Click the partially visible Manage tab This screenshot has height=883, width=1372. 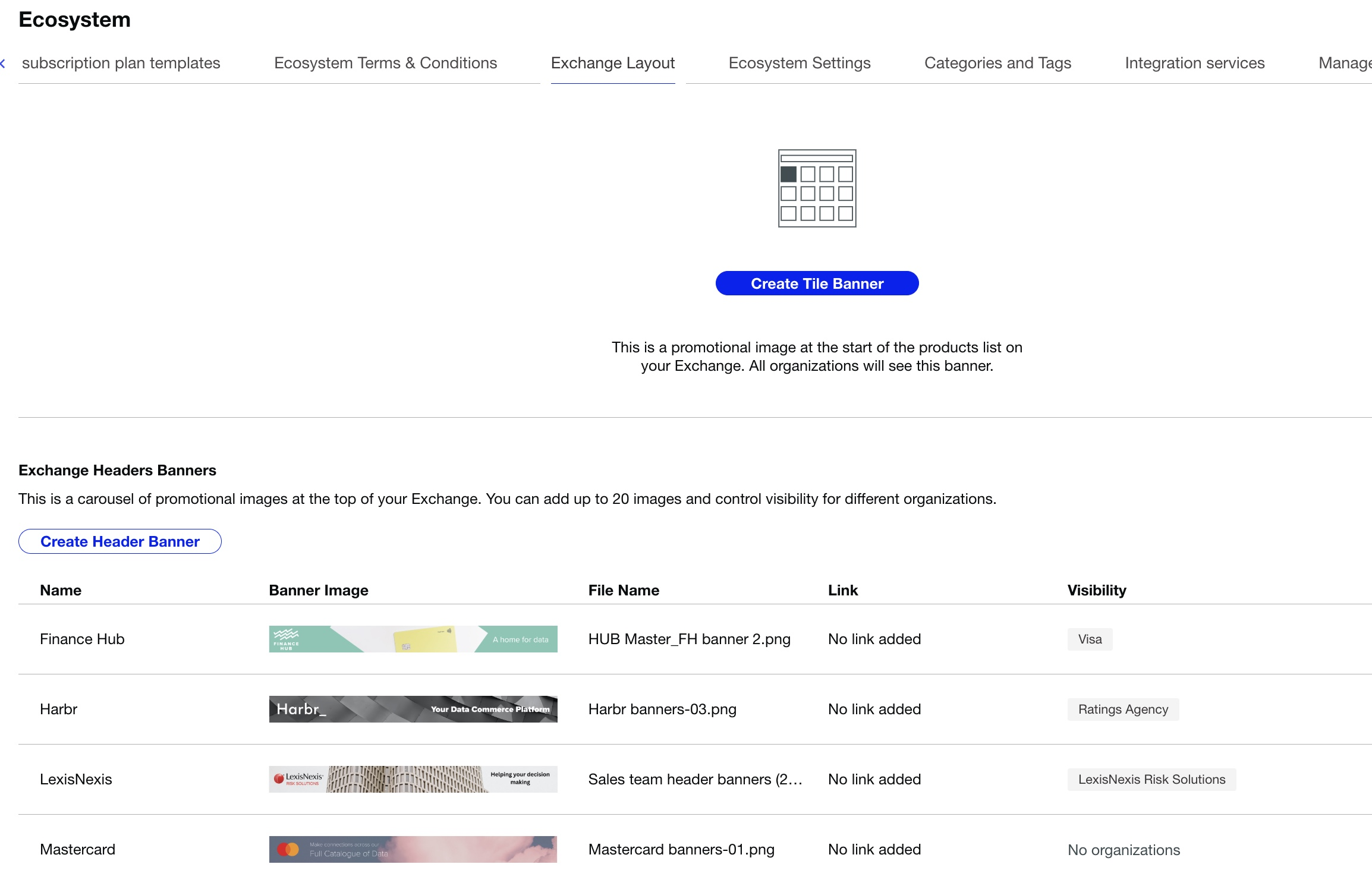pyautogui.click(x=1345, y=63)
